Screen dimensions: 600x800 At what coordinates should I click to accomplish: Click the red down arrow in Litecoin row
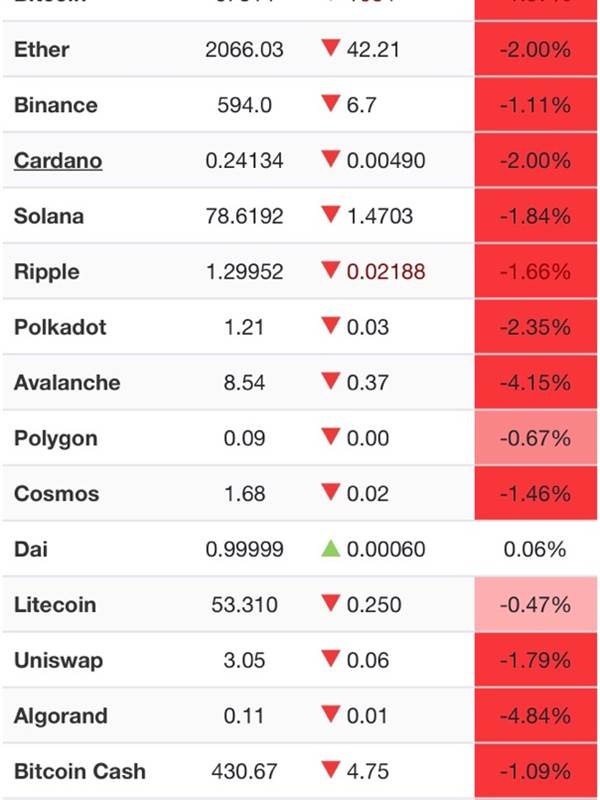331,605
